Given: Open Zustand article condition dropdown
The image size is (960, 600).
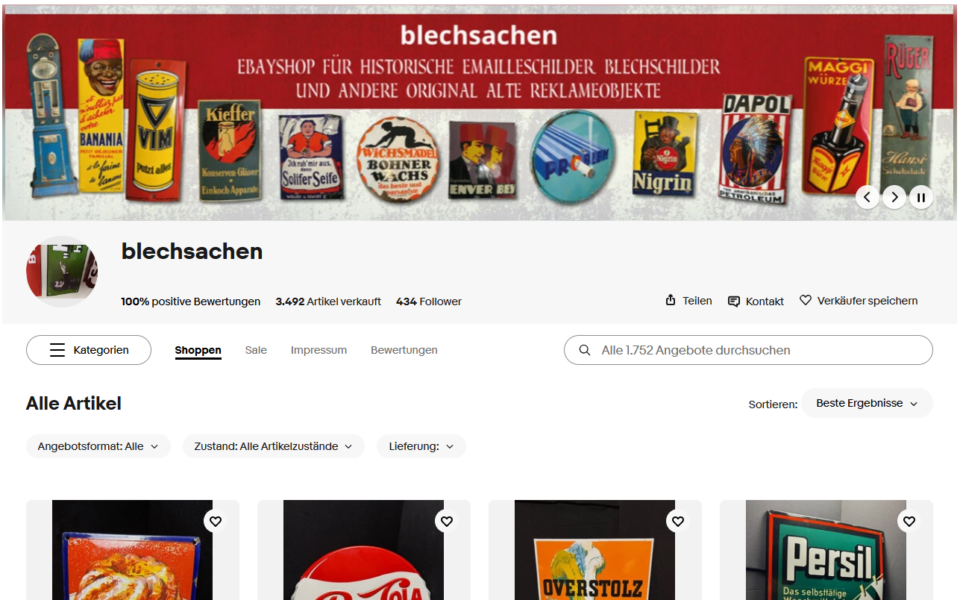Looking at the screenshot, I should pyautogui.click(x=274, y=446).
